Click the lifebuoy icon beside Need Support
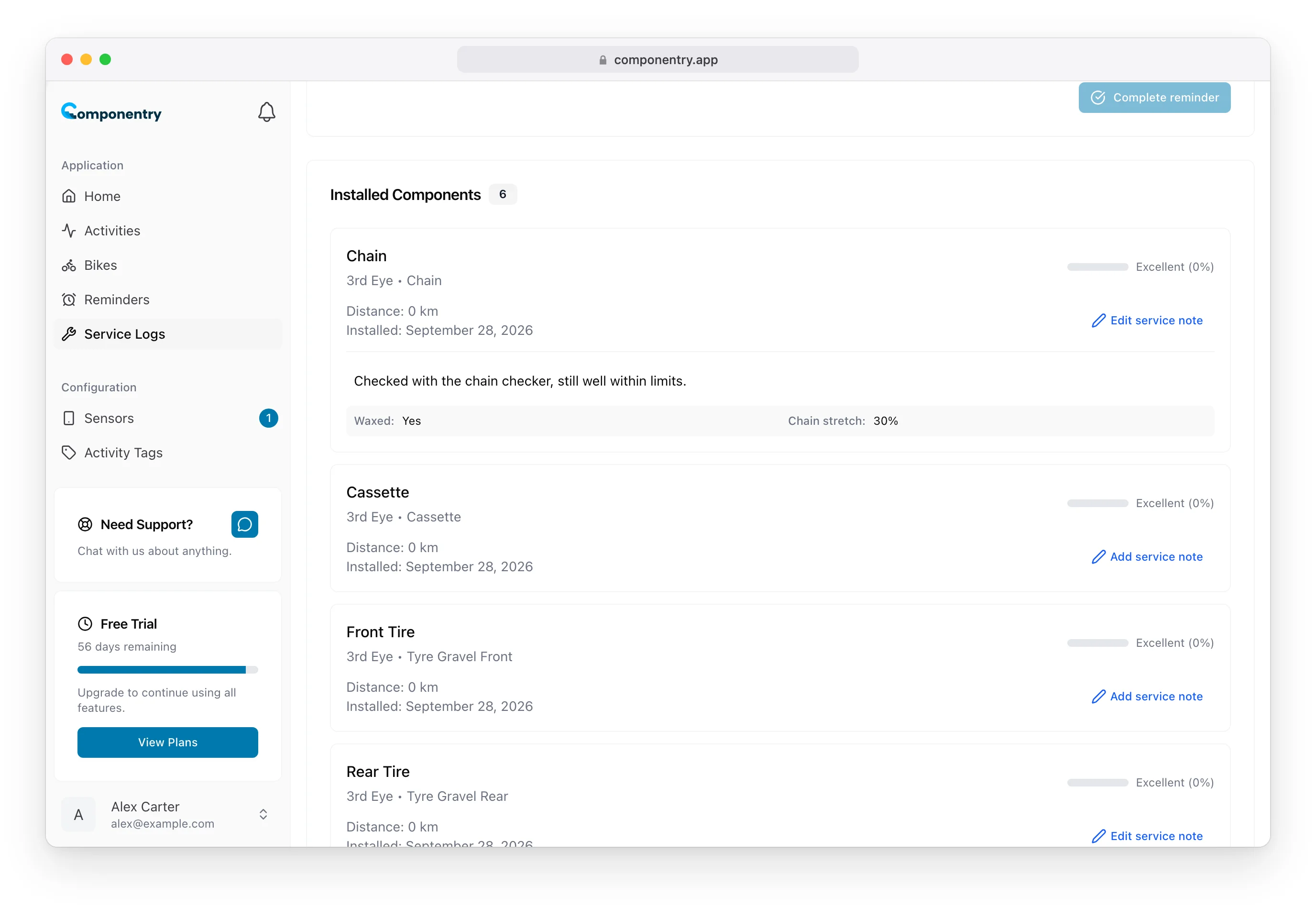The height and width of the screenshot is (908, 1316). tap(85, 524)
